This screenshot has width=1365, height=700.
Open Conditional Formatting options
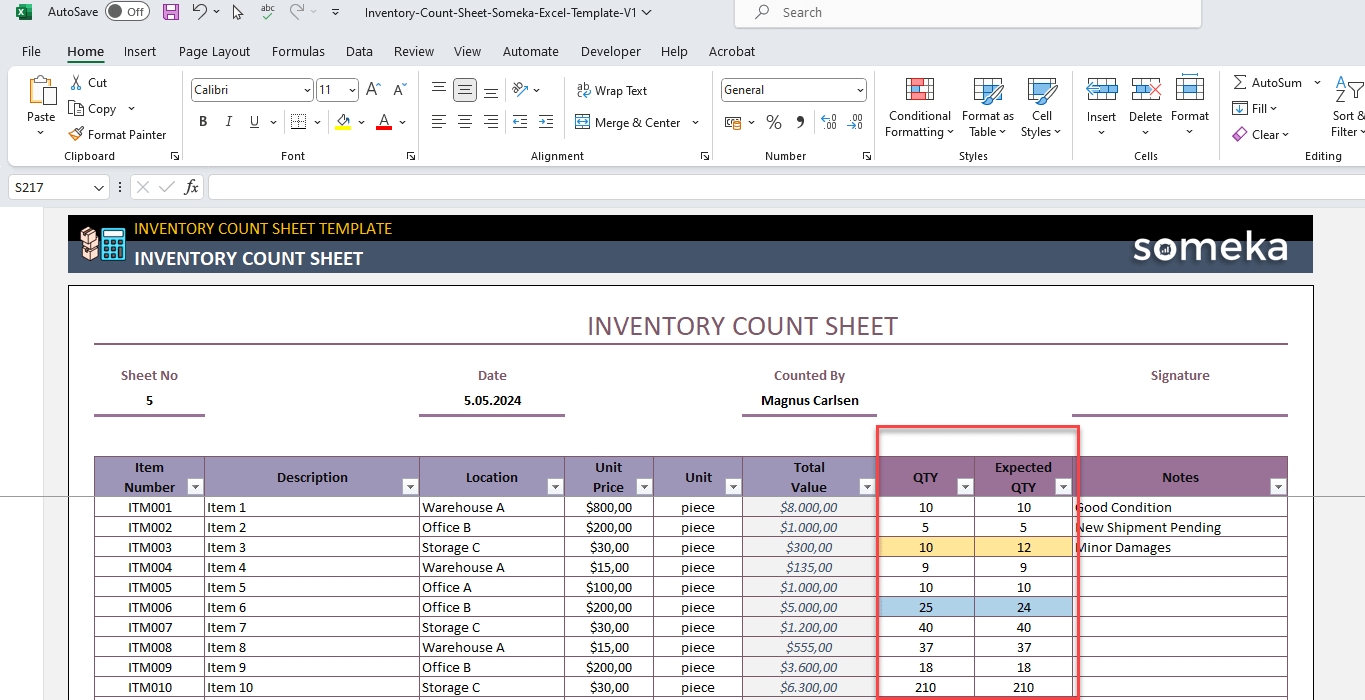(918, 107)
